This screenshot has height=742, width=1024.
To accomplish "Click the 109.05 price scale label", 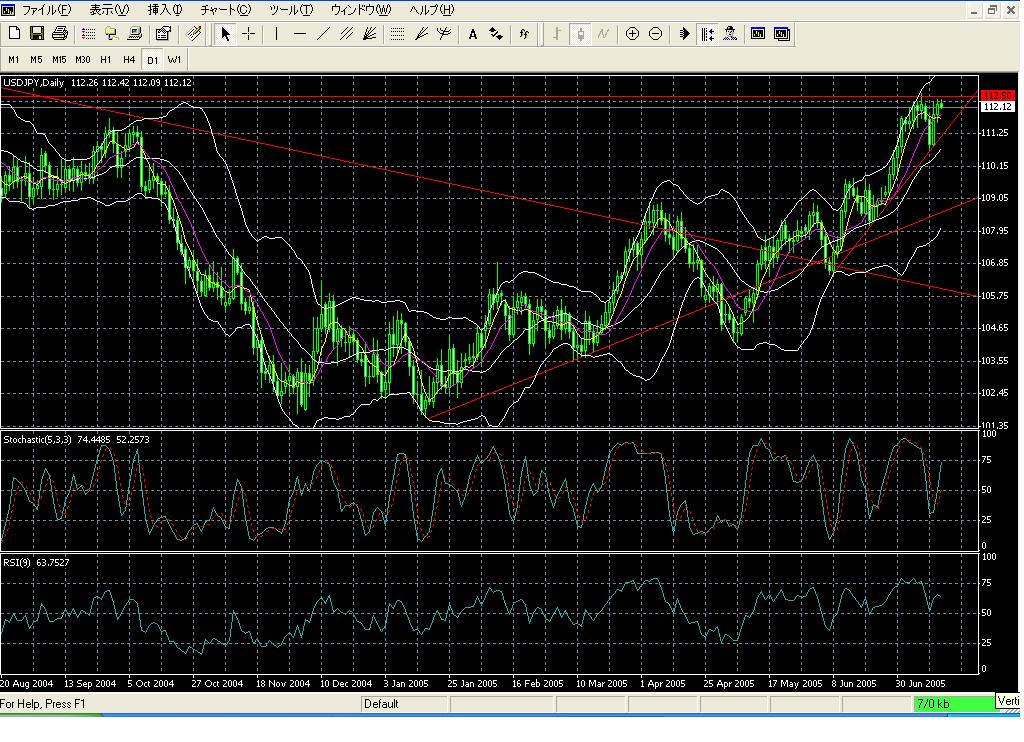I will (995, 198).
